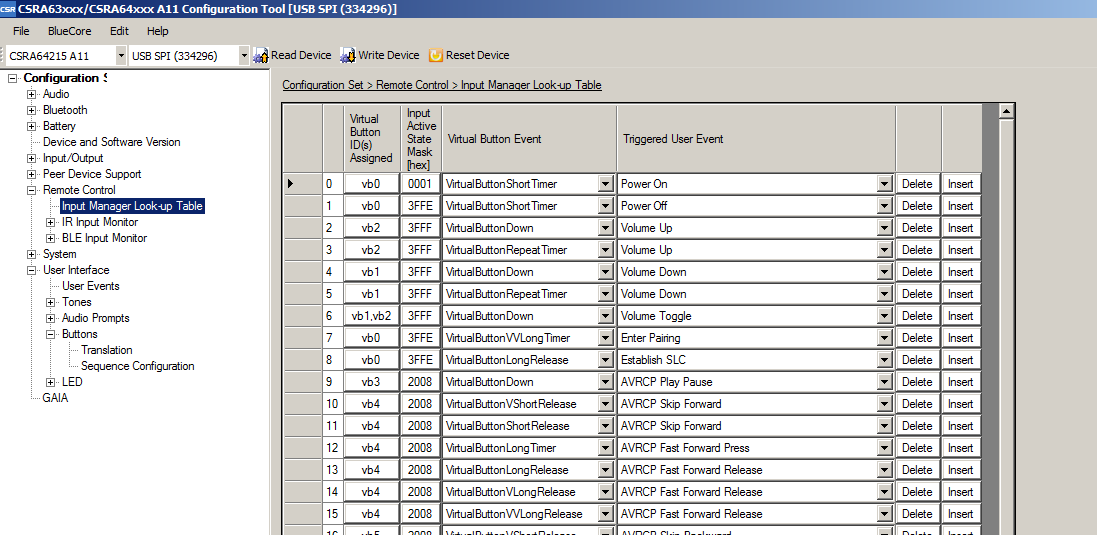The image size is (1097, 535).
Task: Select the row 0 arrow indicator
Action: click(291, 184)
